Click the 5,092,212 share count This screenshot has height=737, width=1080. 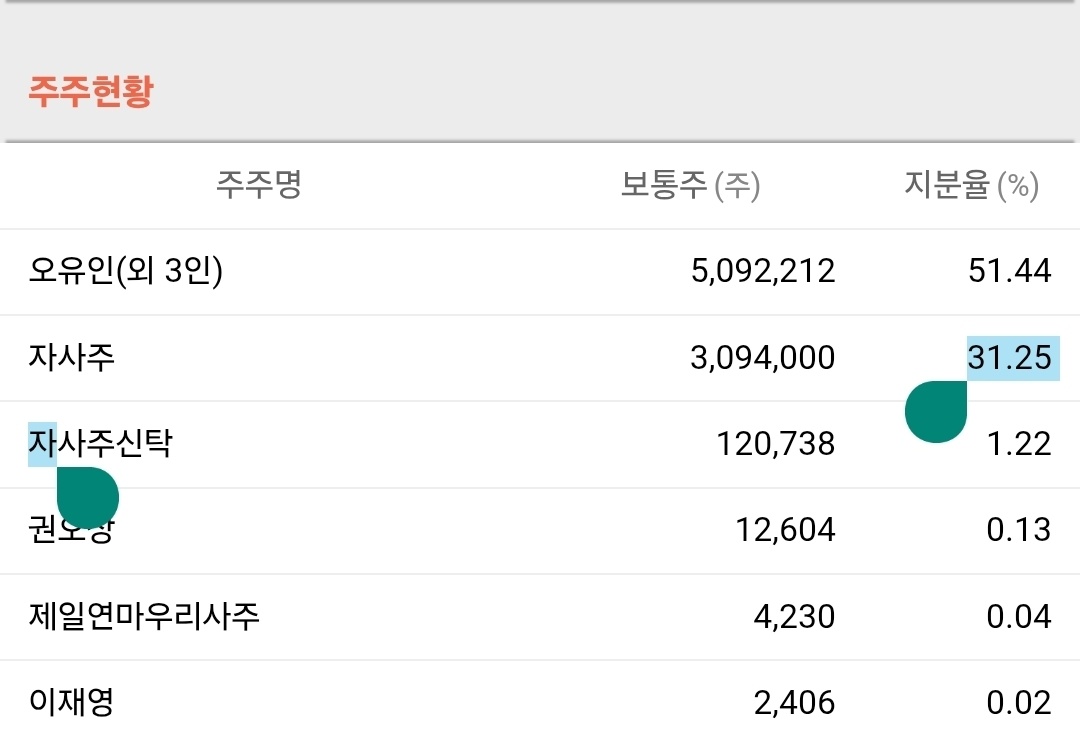point(763,271)
